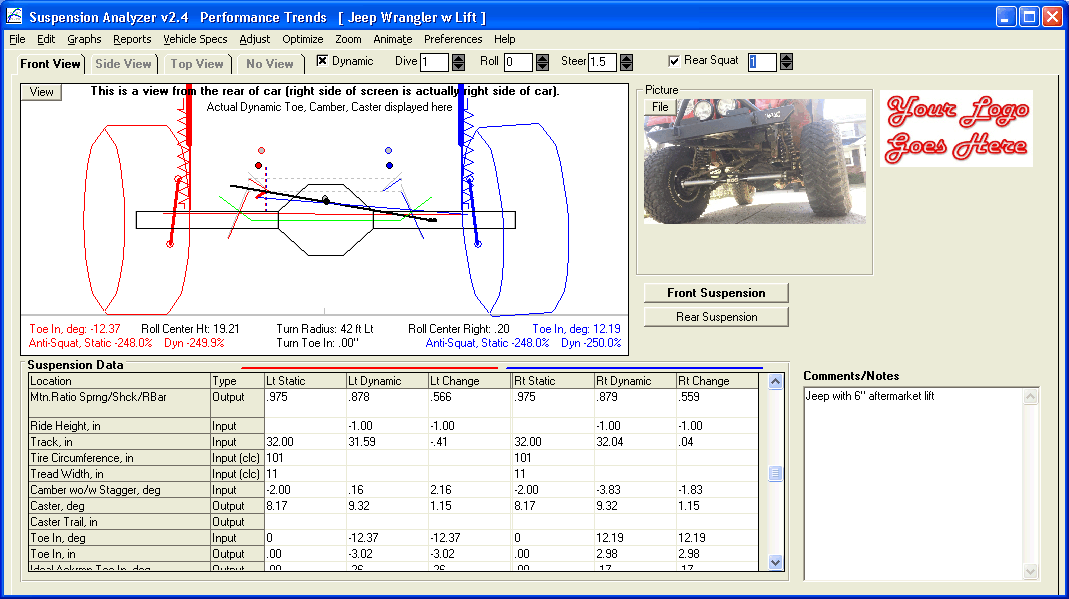
Task: Decrease the Steer value with down arrow
Action: tap(627, 67)
